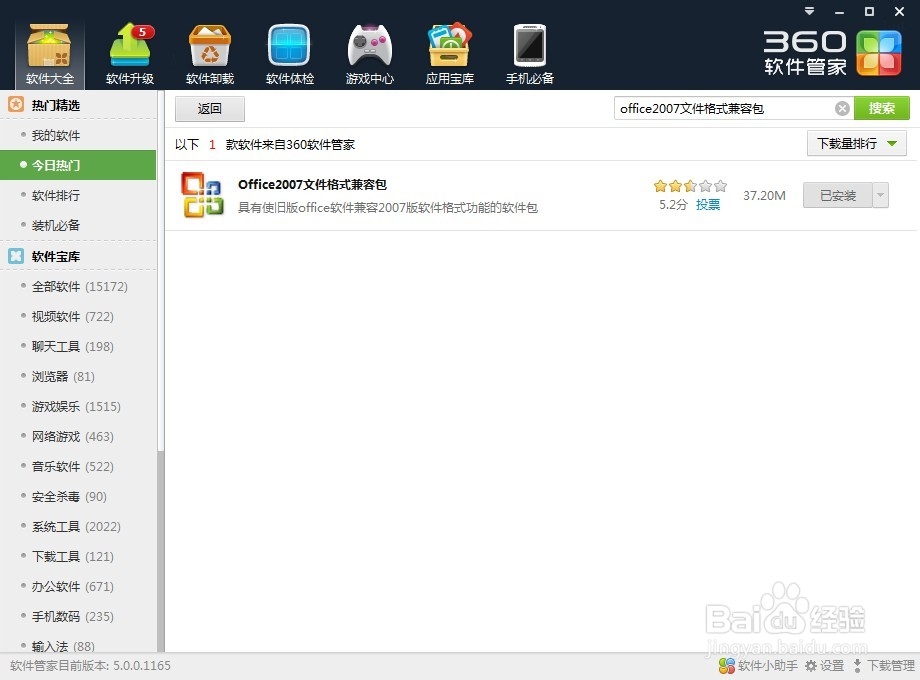The height and width of the screenshot is (680, 920).
Task: Clear the search box with the X icon
Action: pos(842,109)
